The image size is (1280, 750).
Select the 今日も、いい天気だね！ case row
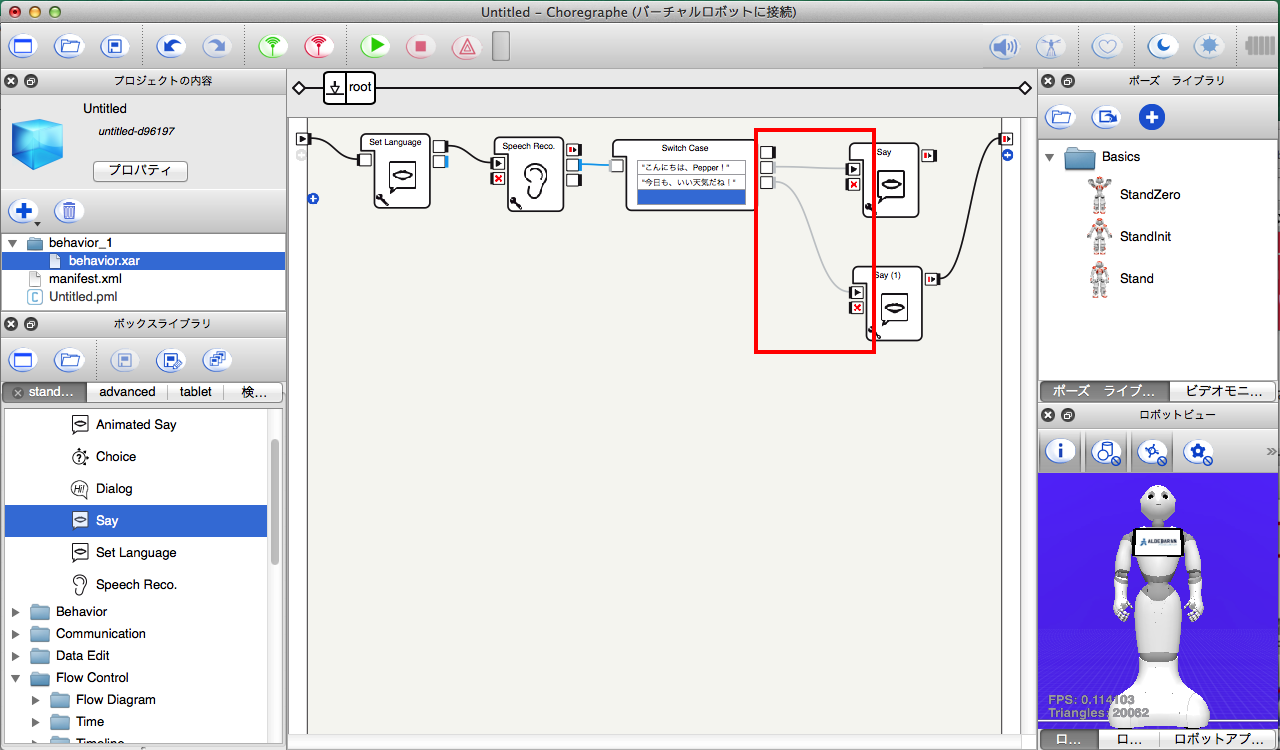692,182
